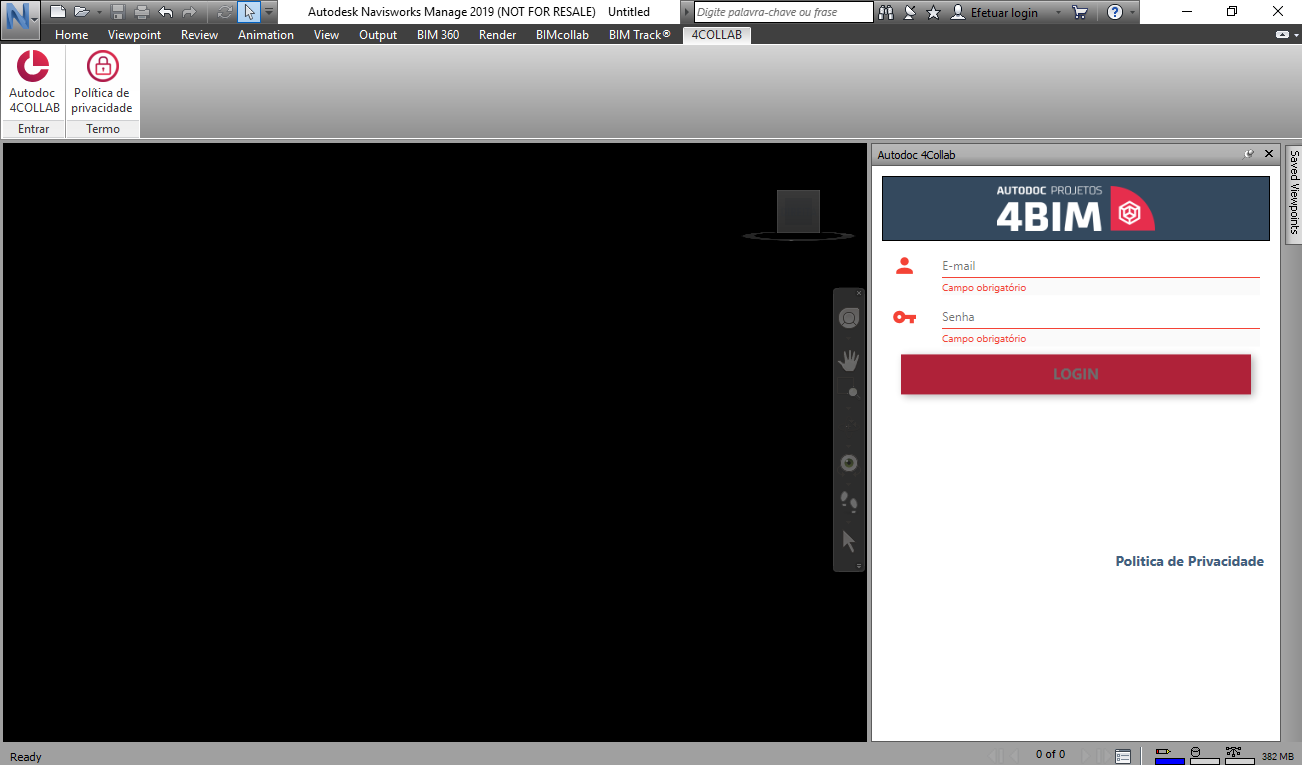Click the keyword search box
Screen dimensions: 1302x765
(783, 12)
